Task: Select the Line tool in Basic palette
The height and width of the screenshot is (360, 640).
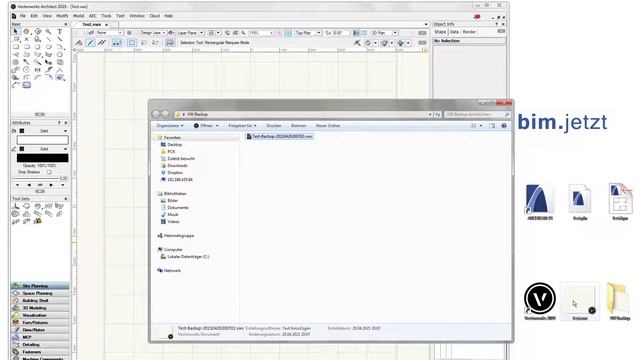Action: [x=49, y=39]
